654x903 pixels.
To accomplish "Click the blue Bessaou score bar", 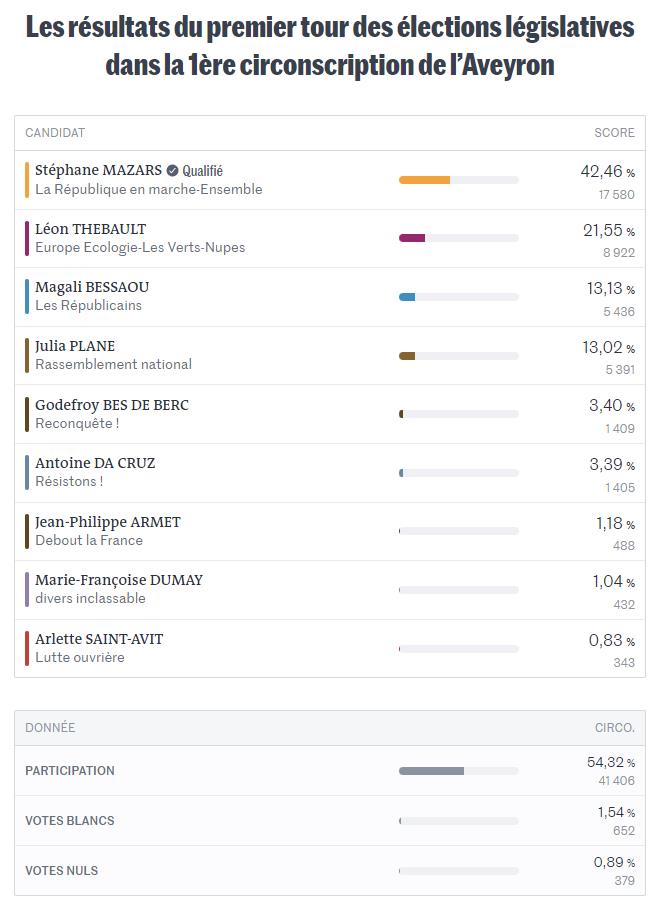I will (407, 297).
